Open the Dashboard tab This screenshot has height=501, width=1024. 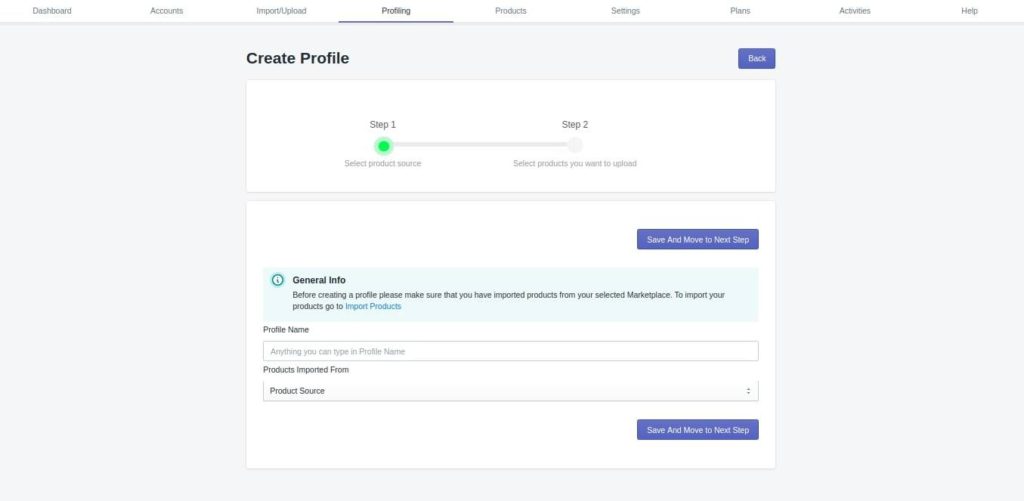[x=52, y=11]
